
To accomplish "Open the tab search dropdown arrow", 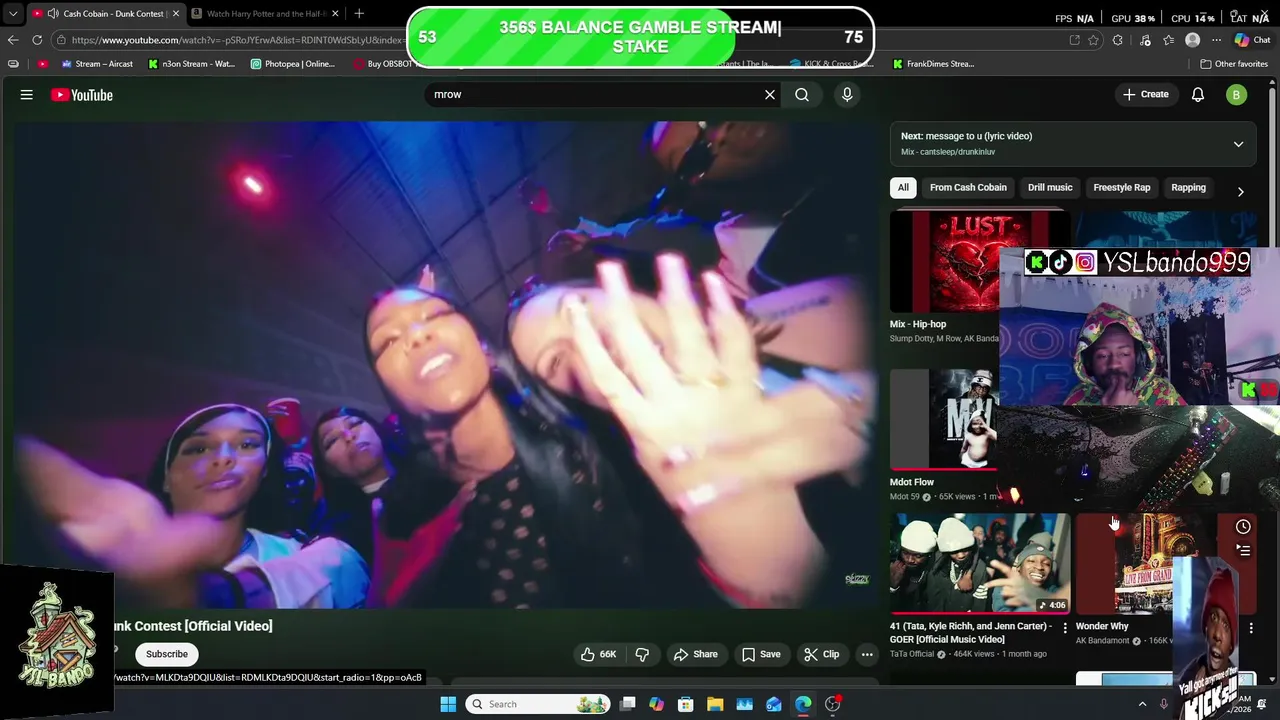I will [x=13, y=13].
